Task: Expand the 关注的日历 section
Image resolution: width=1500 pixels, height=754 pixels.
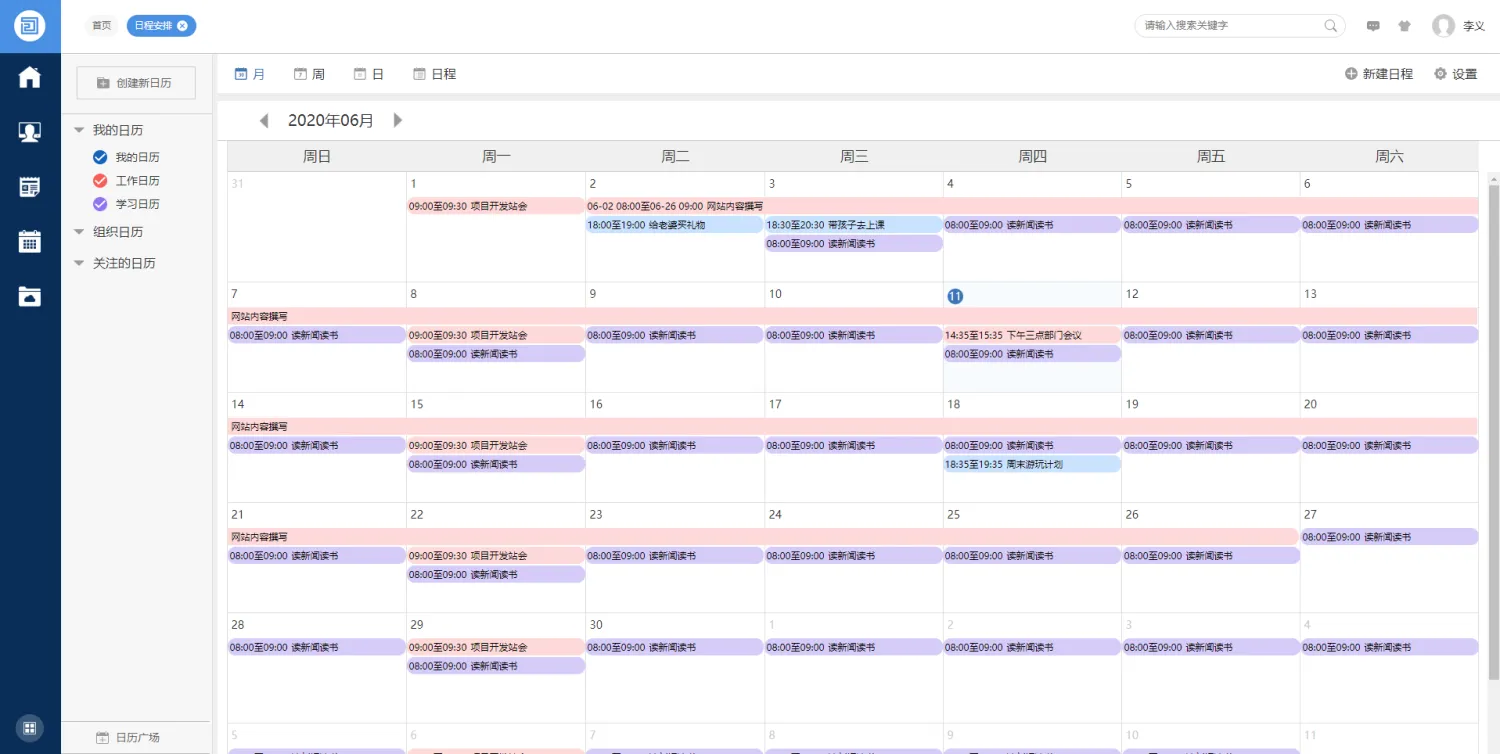Action: [x=79, y=263]
